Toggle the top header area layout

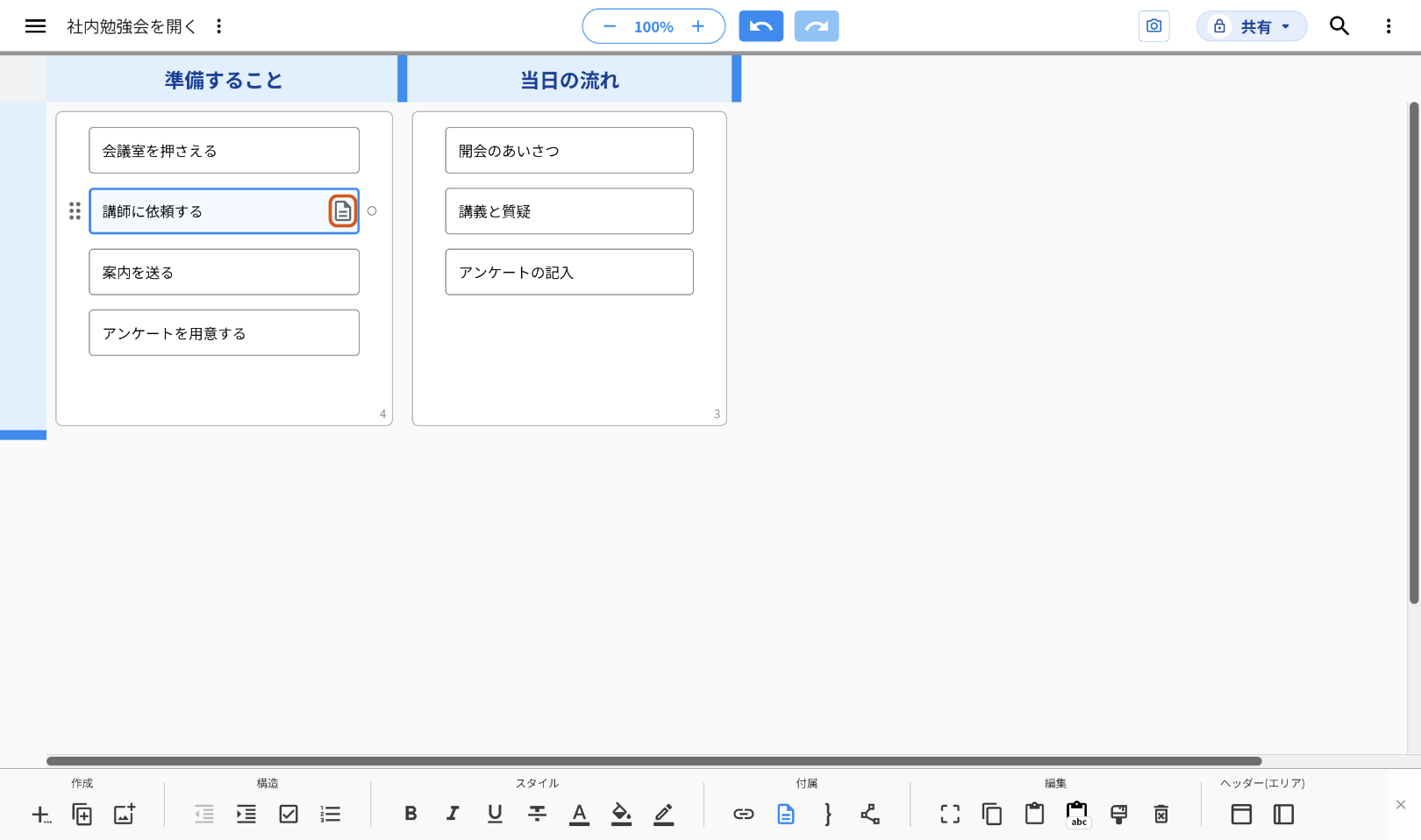point(1241,815)
